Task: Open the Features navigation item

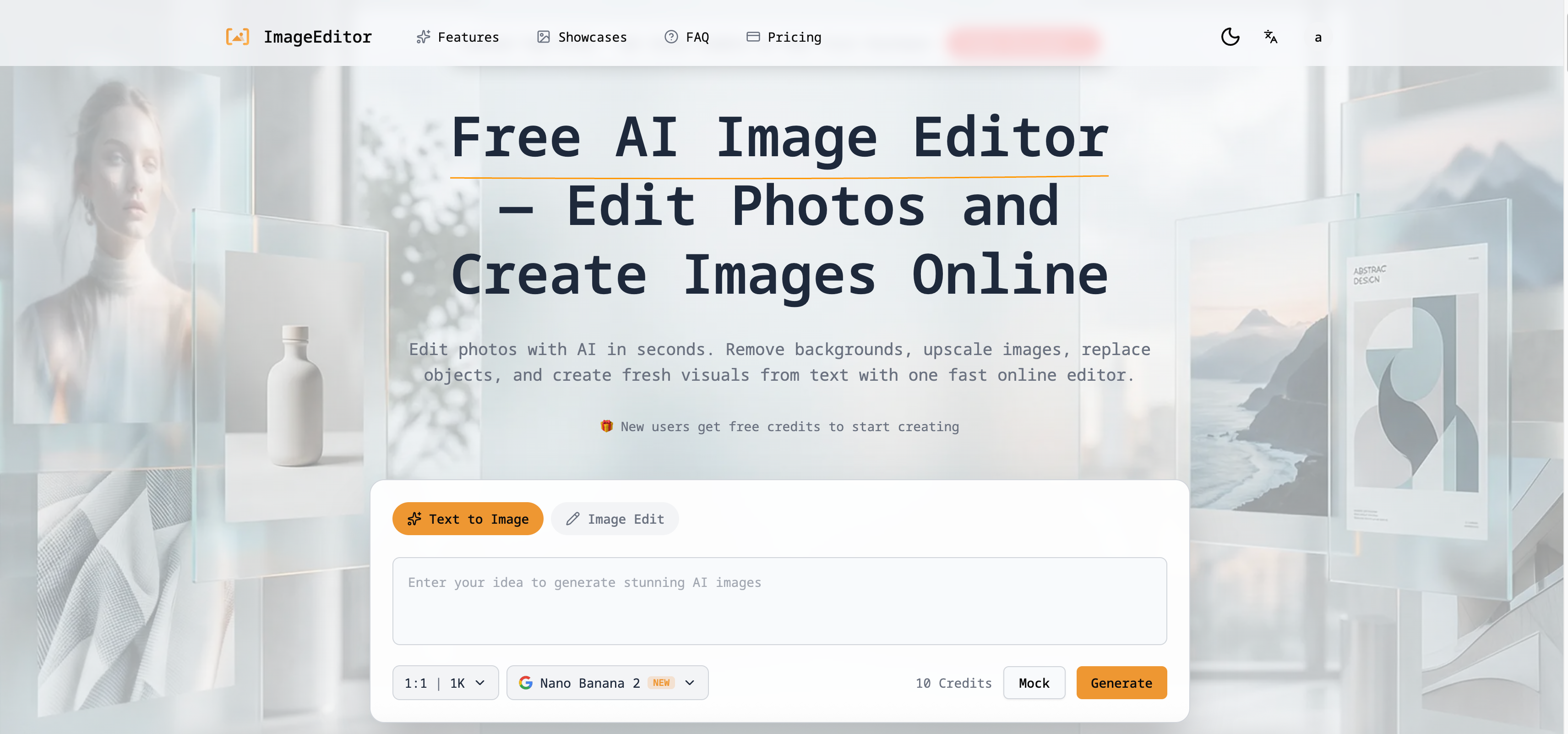Action: [468, 37]
